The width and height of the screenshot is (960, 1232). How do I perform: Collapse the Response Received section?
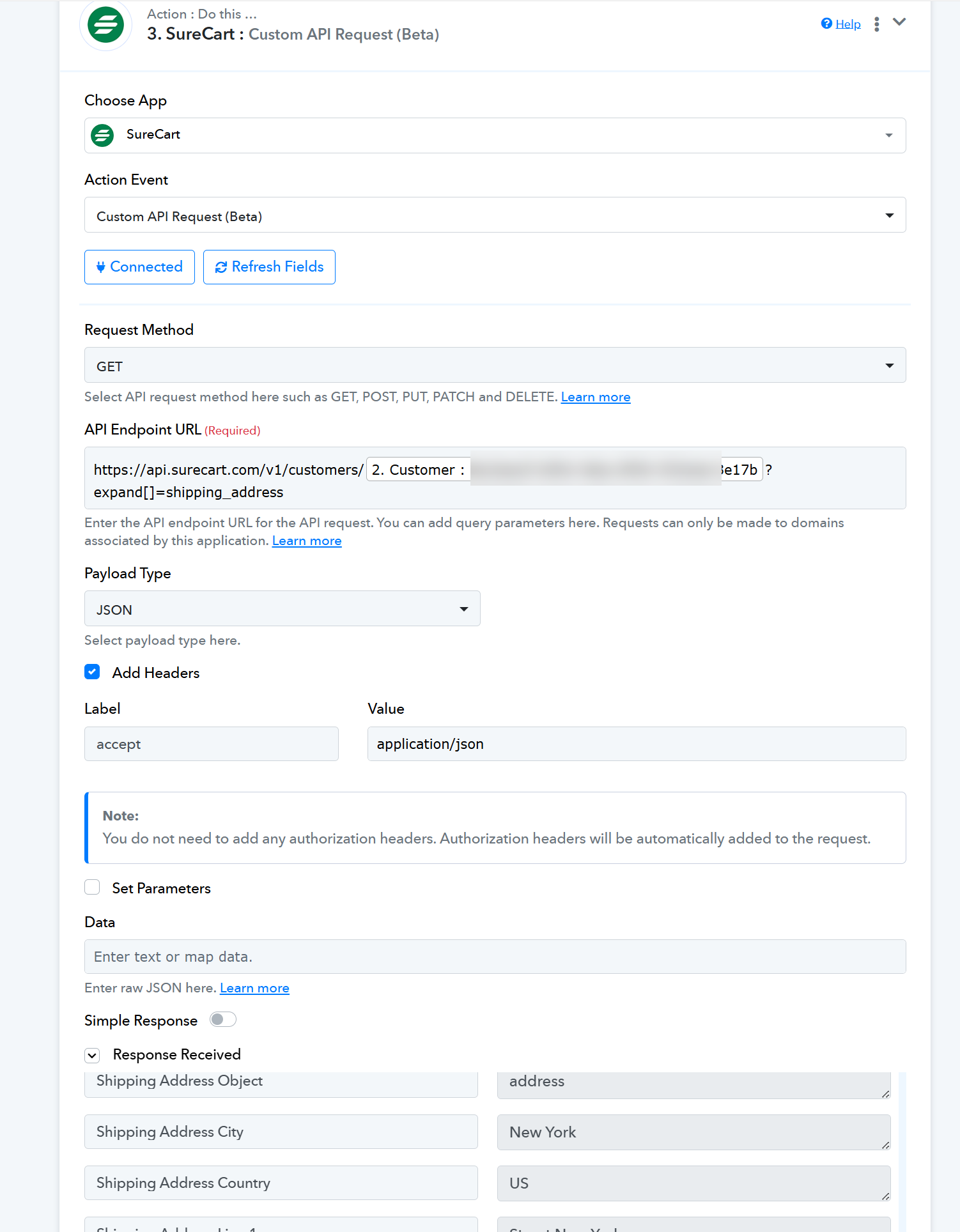[92, 1055]
